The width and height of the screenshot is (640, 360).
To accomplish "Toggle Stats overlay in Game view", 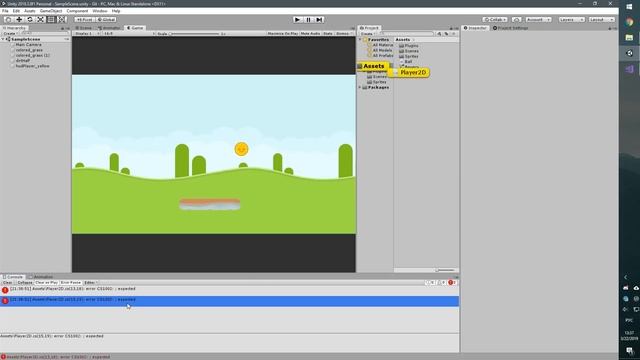I will (x=328, y=33).
